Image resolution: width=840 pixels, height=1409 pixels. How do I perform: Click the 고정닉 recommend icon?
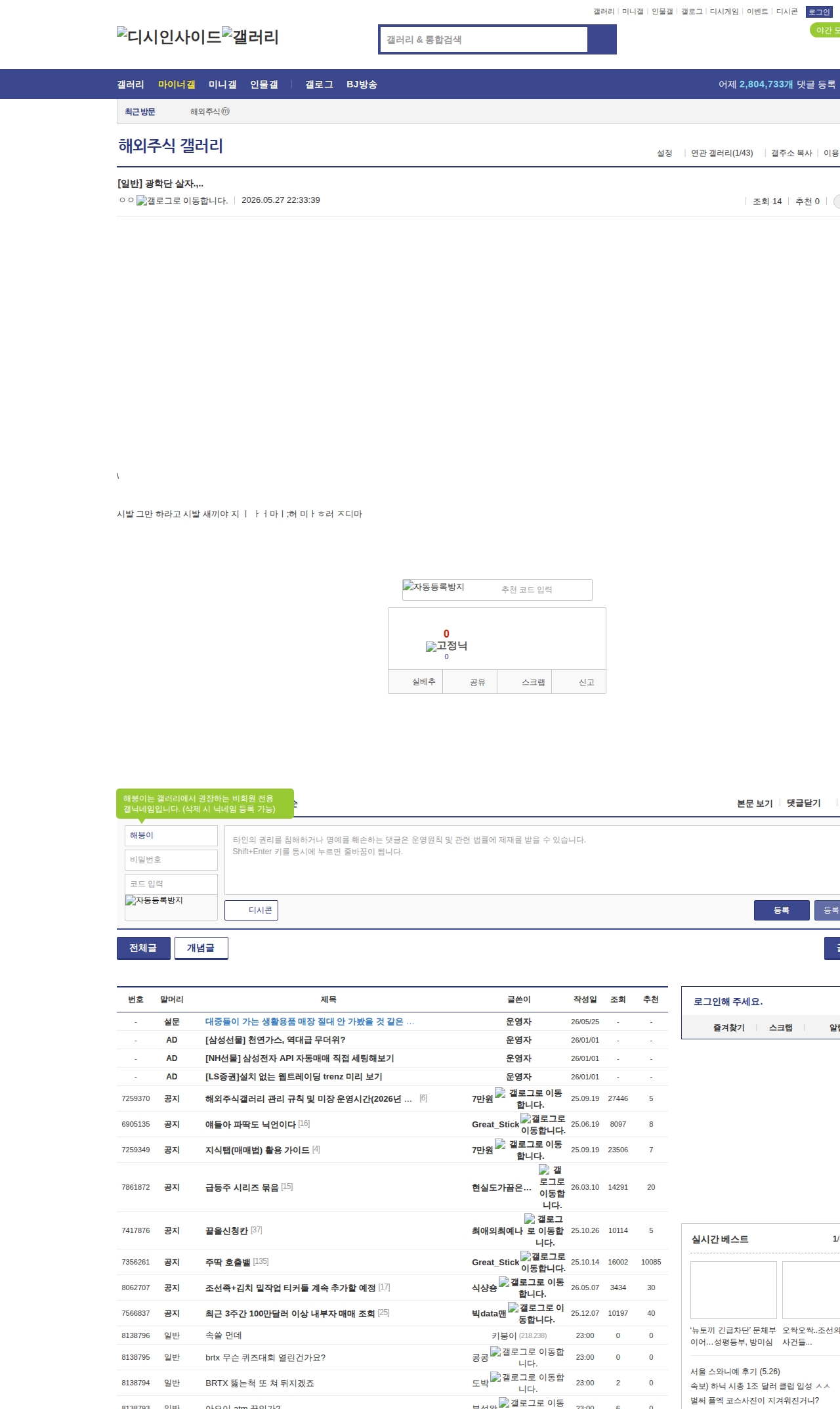pos(446,646)
